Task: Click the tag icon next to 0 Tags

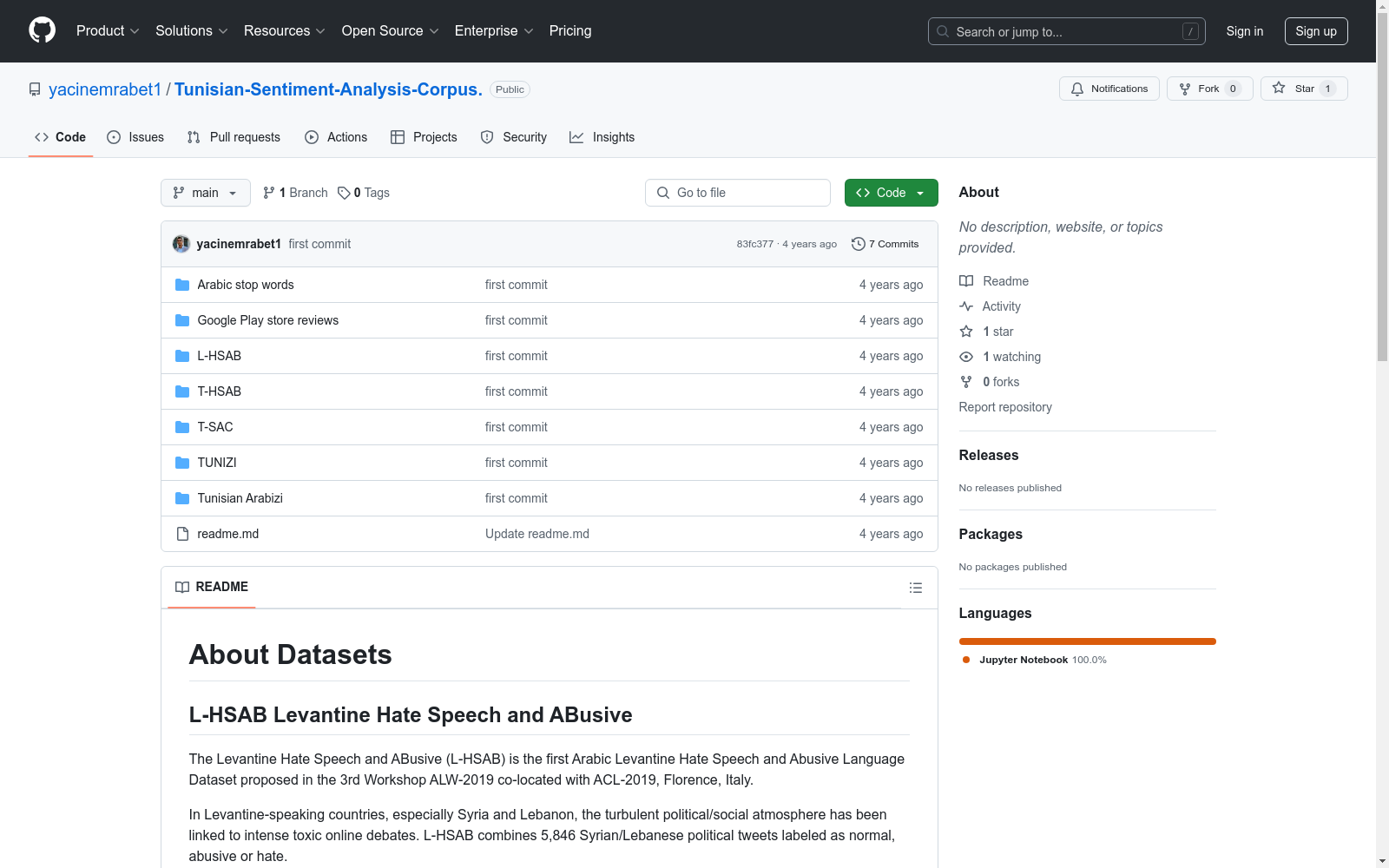Action: click(x=344, y=193)
